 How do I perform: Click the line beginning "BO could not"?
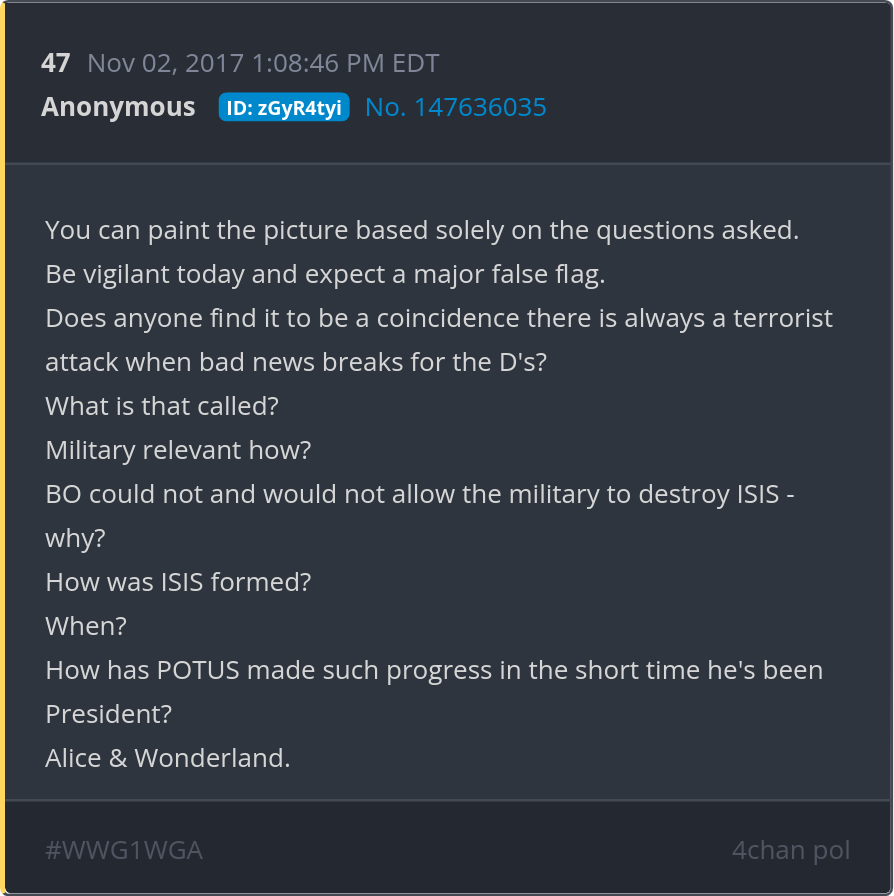(420, 494)
